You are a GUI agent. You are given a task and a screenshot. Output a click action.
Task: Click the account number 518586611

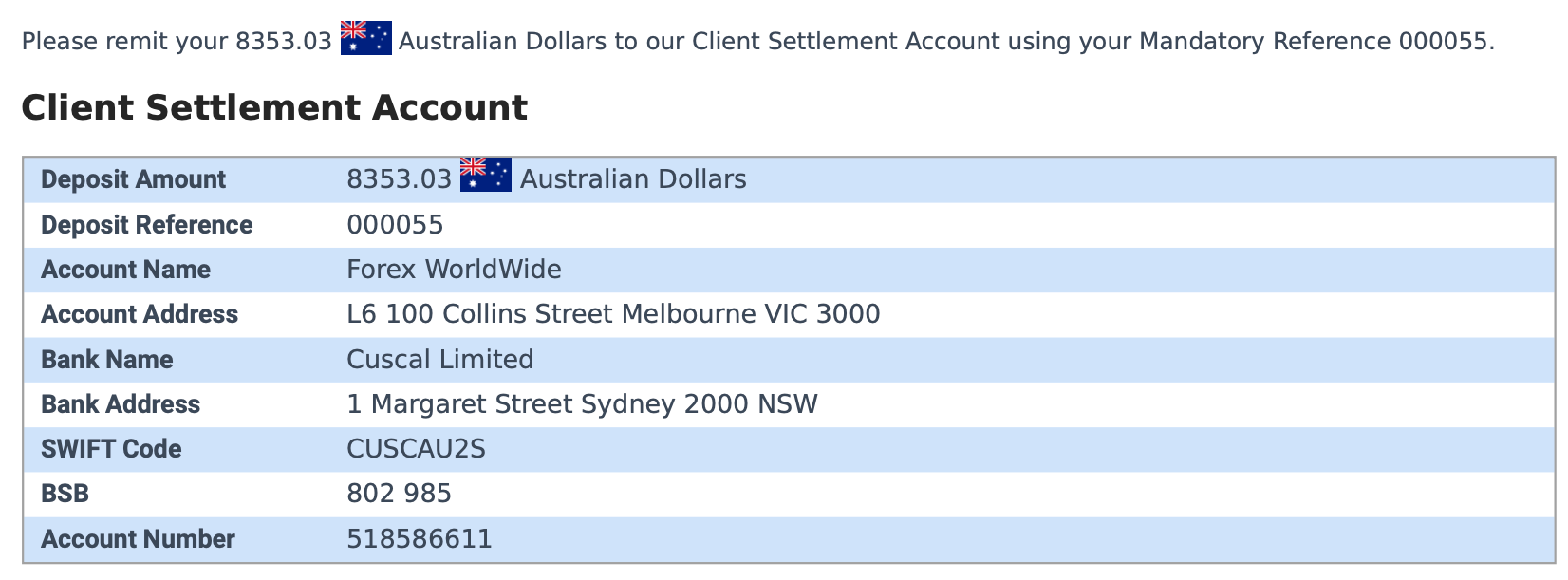[420, 539]
